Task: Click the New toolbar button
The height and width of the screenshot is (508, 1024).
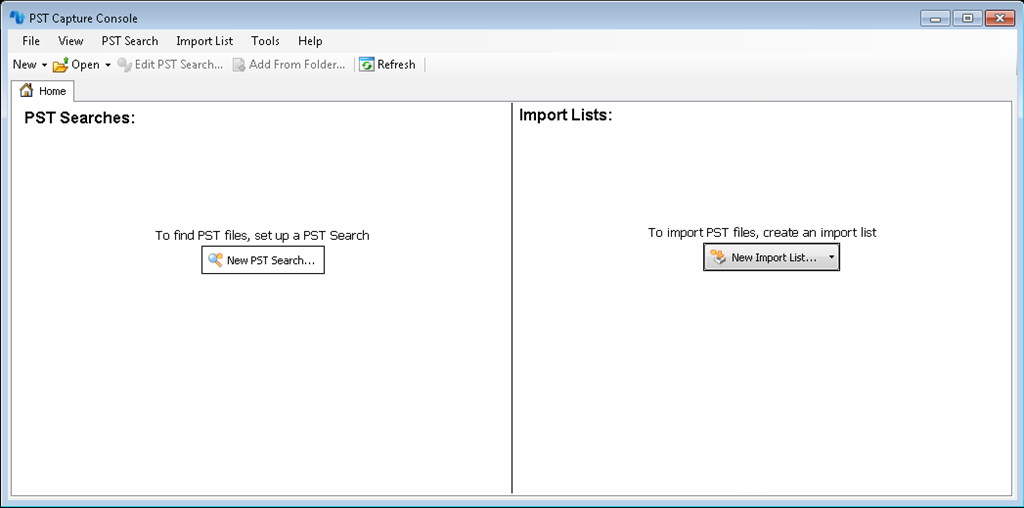Action: 25,64
